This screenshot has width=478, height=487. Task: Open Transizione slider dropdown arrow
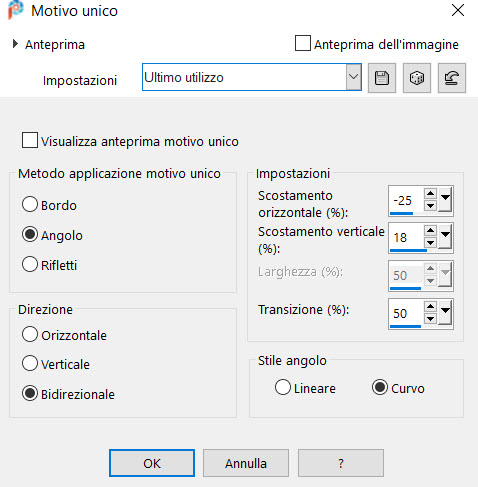click(445, 313)
